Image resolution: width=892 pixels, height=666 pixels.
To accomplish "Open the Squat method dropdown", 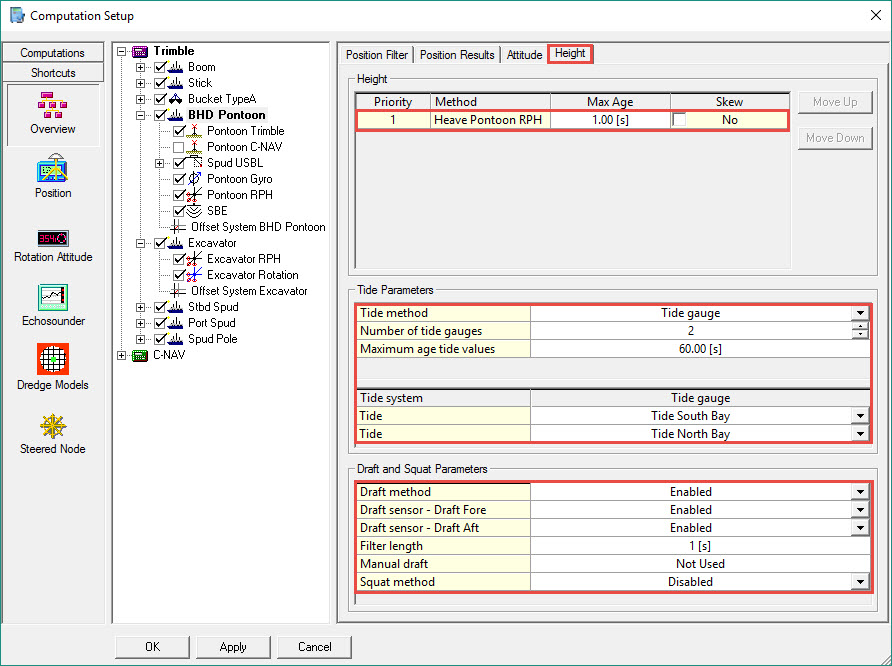I will click(x=859, y=582).
